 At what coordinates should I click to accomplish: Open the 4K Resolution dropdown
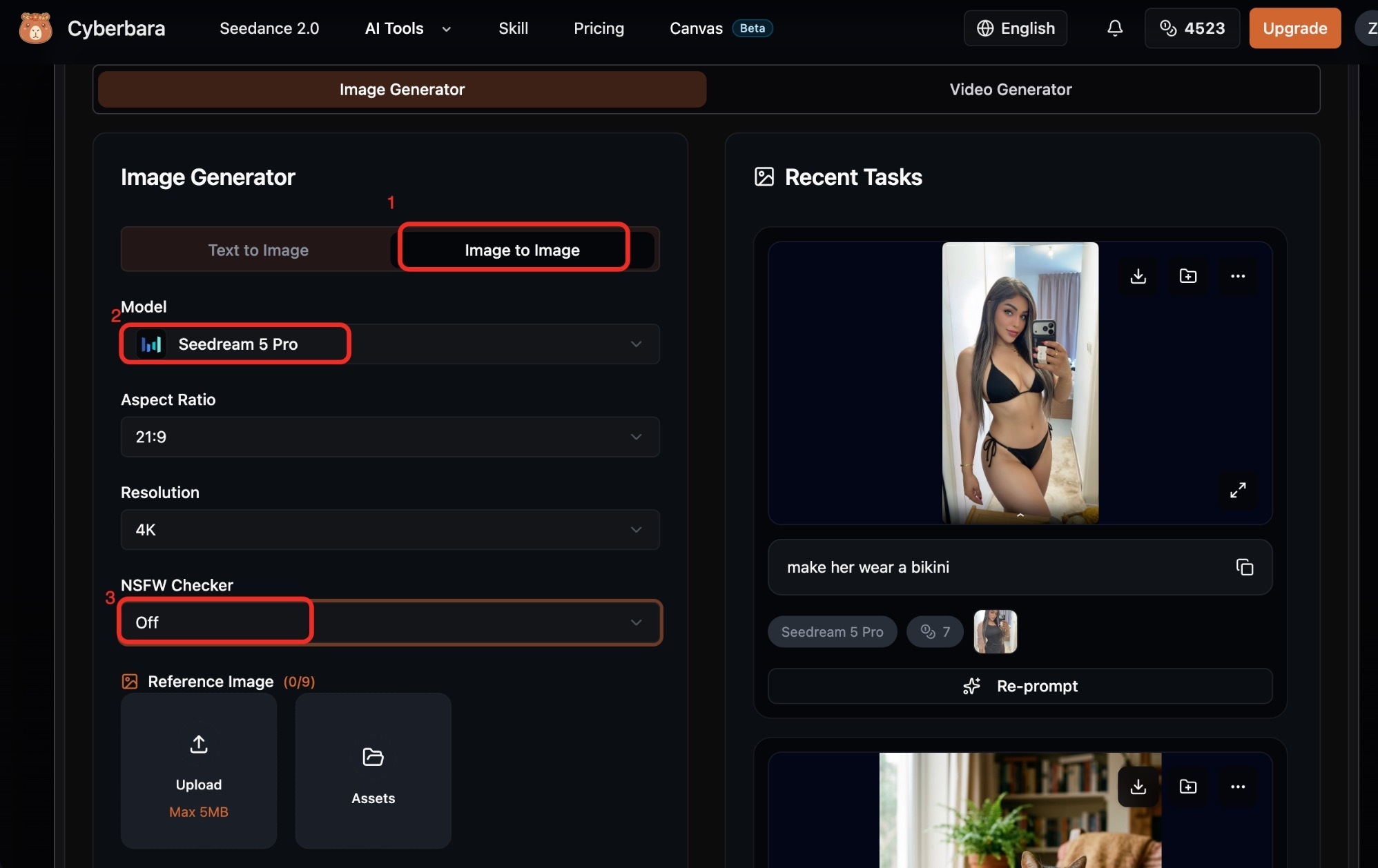pos(390,529)
